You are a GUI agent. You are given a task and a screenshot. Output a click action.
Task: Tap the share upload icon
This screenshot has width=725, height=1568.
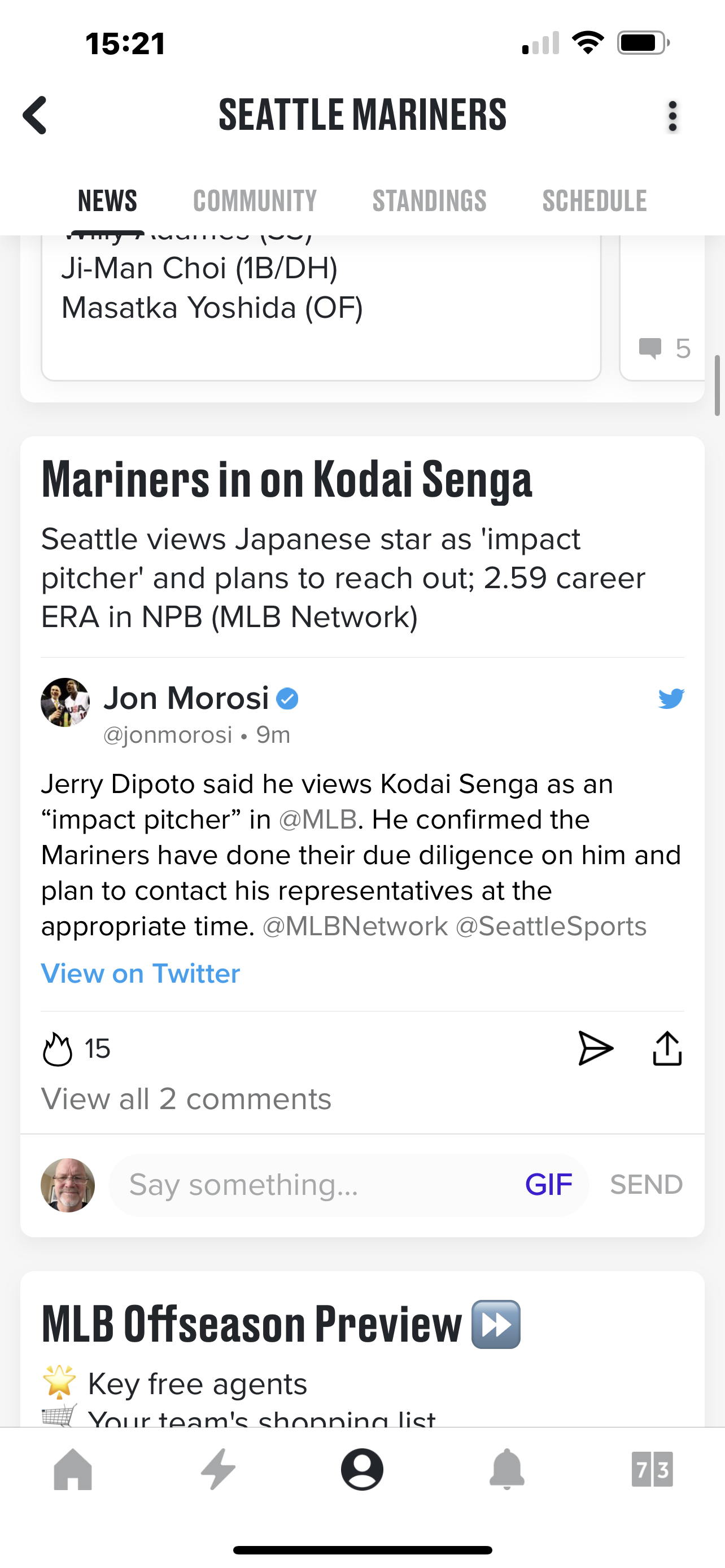pyautogui.click(x=667, y=1048)
